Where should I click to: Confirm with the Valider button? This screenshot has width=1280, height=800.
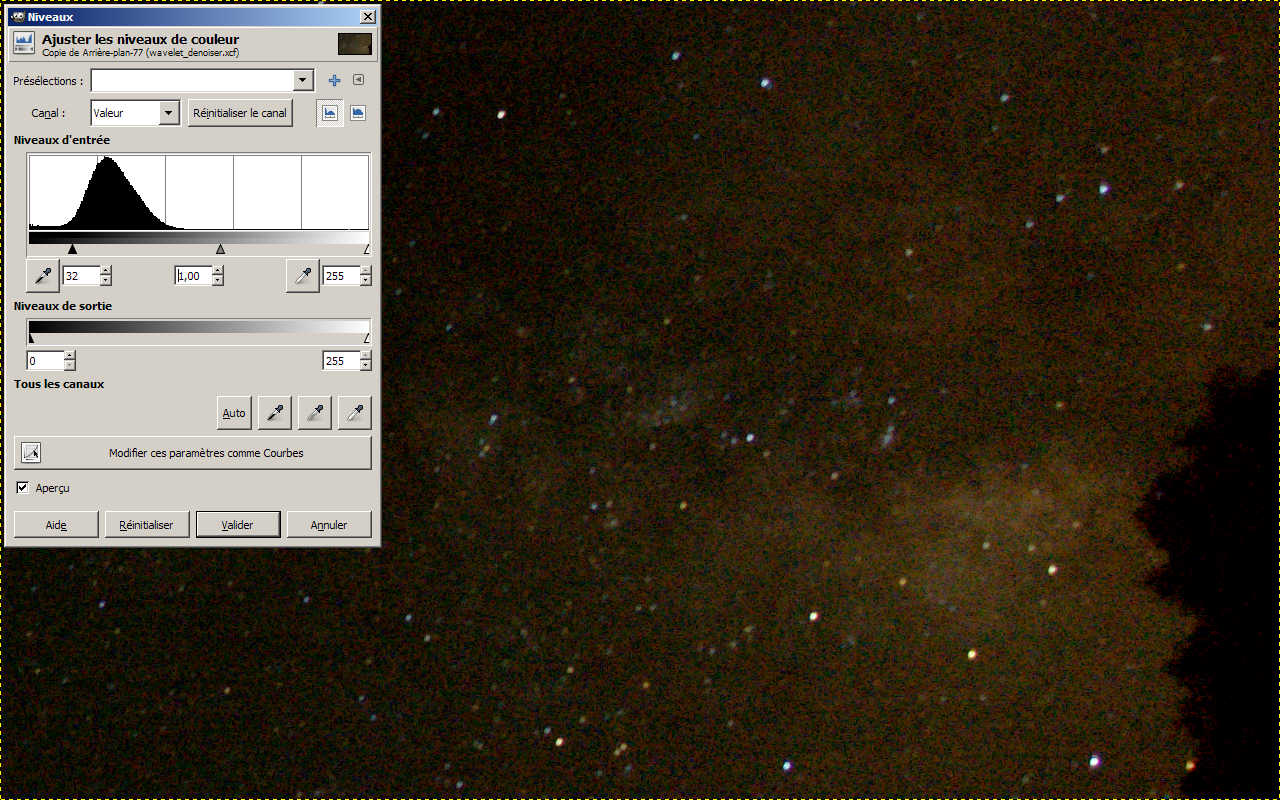pos(237,525)
